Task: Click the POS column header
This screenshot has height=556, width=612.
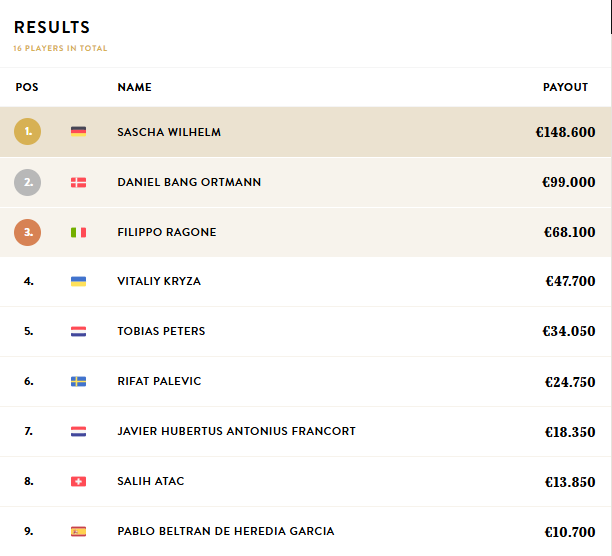Action: [x=27, y=87]
